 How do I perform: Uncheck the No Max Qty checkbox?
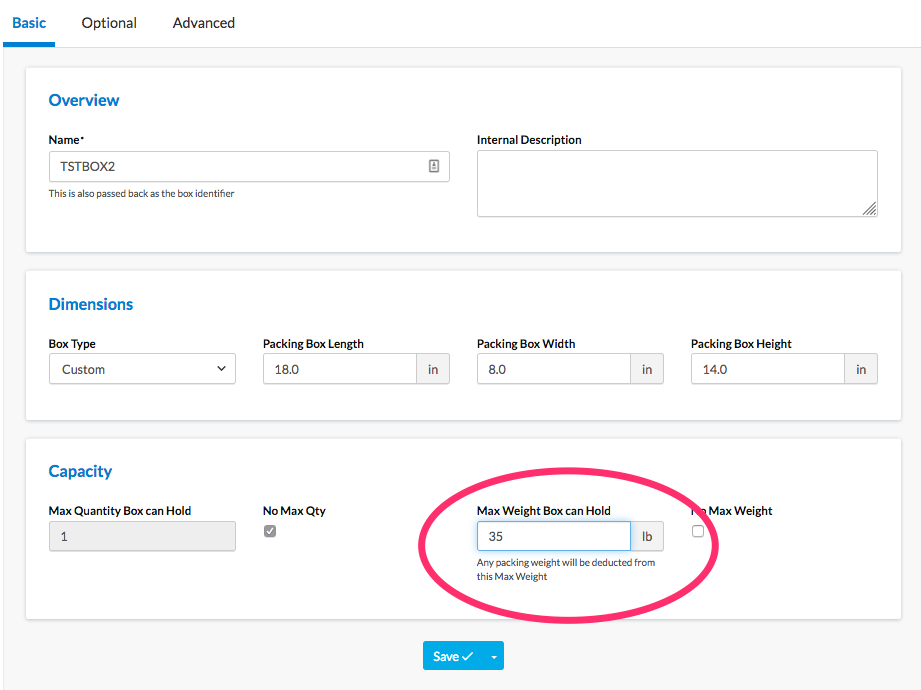[x=270, y=531]
